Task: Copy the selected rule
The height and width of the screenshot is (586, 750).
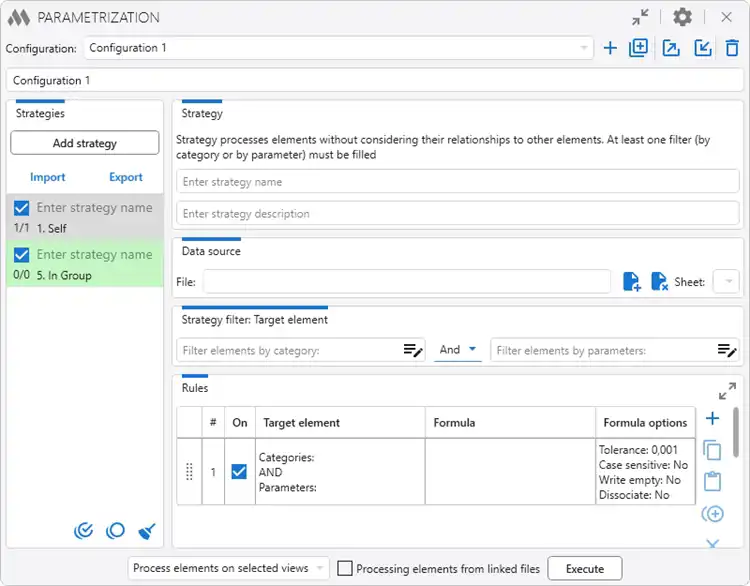Action: [712, 450]
